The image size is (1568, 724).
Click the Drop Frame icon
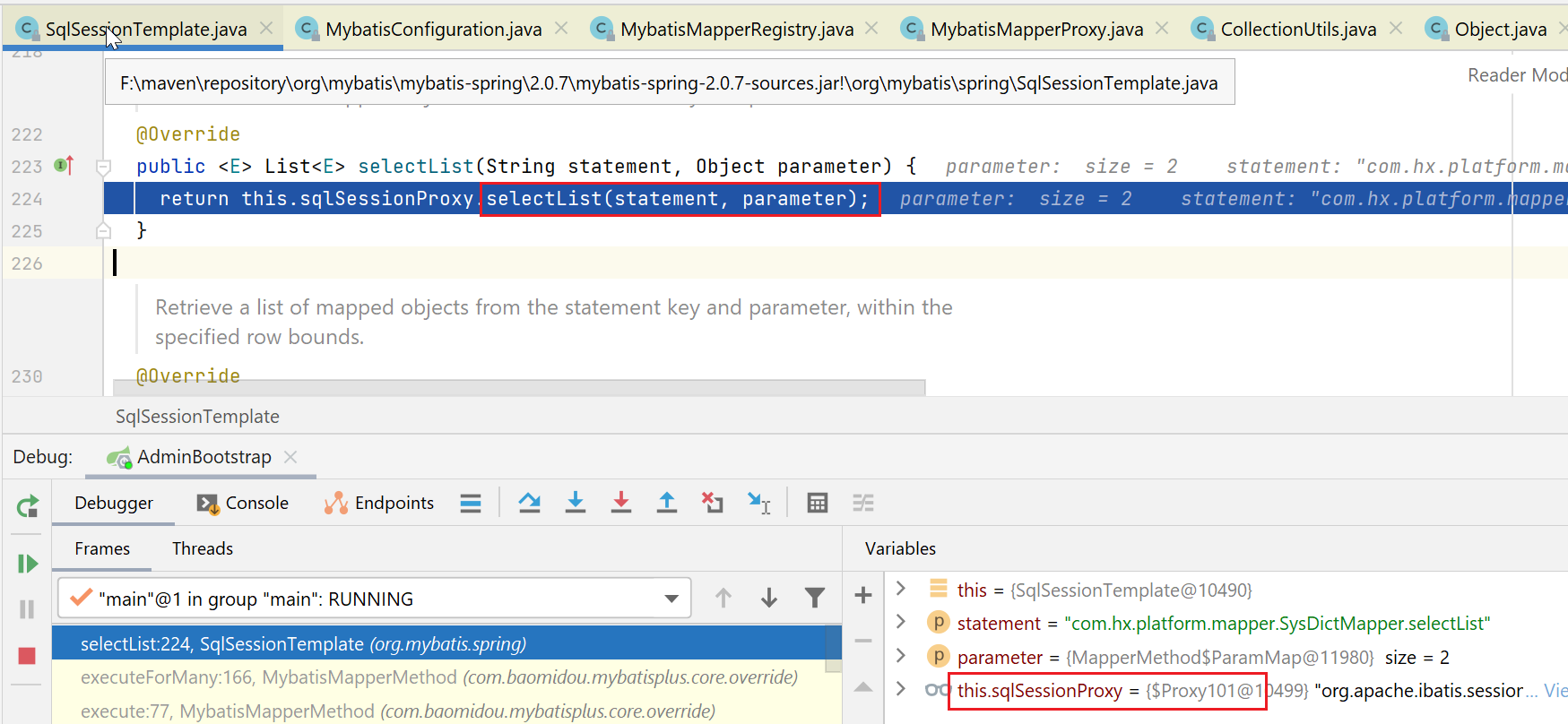712,503
